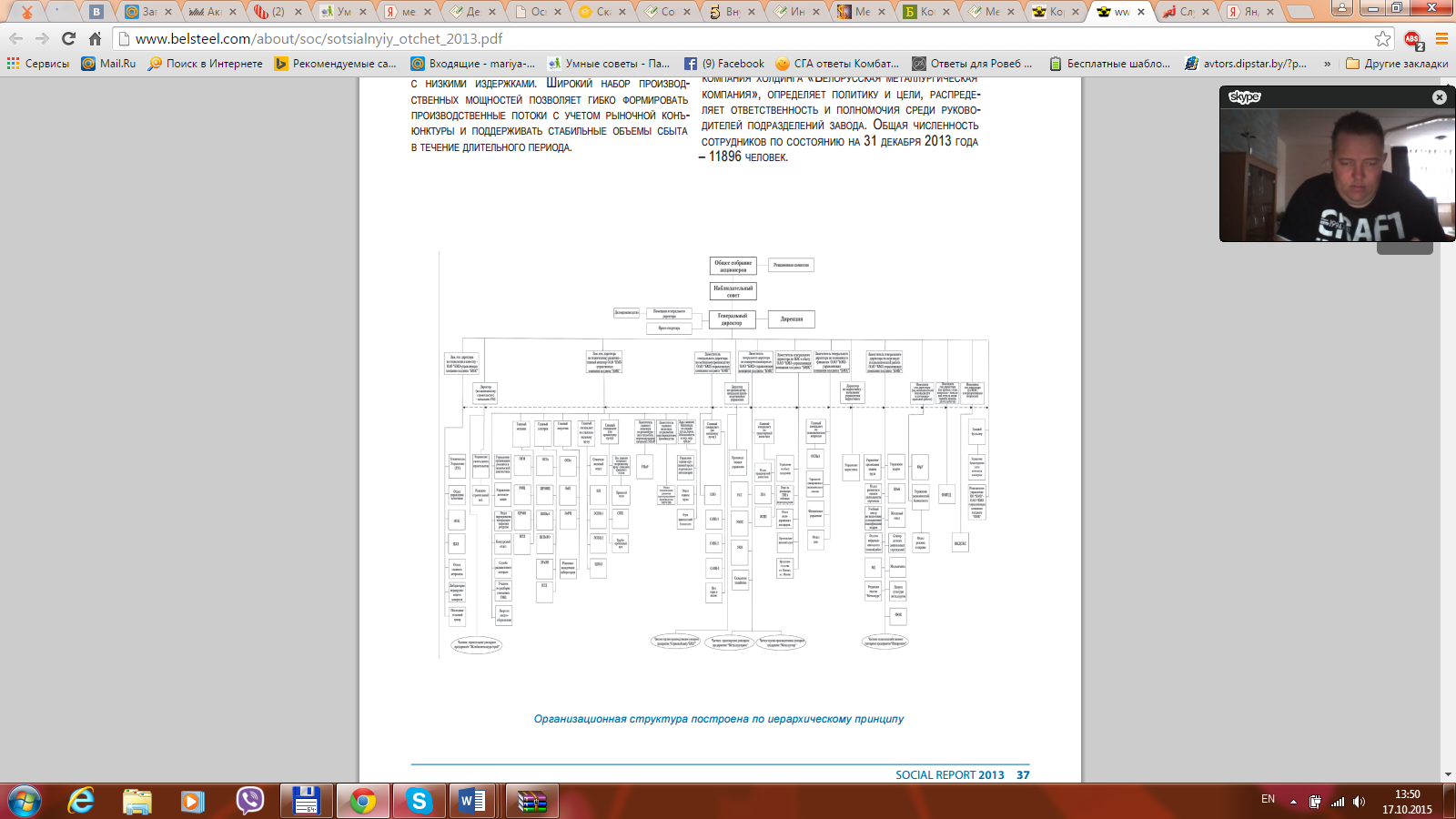
Task: Open the Ответы для Ровеб bookmark
Action: pyautogui.click(x=972, y=64)
